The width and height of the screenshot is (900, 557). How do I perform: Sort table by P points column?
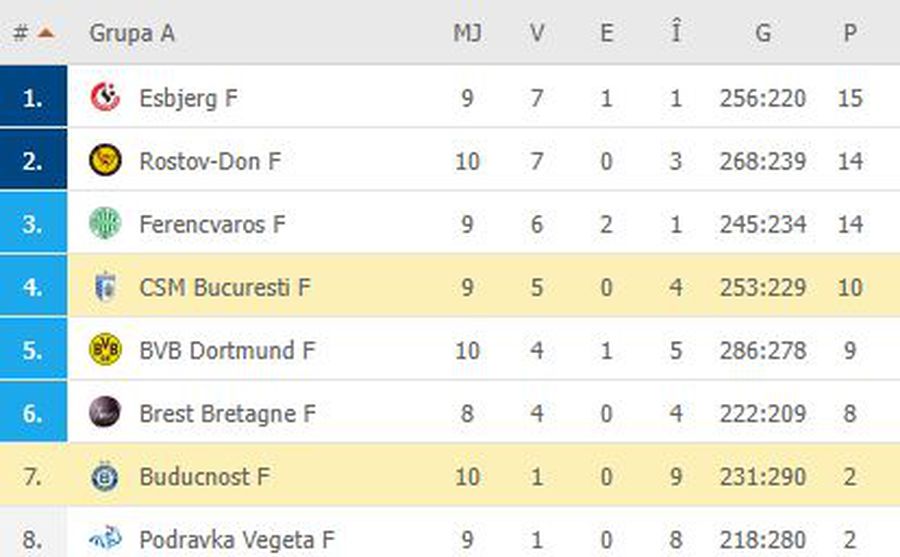tap(850, 33)
